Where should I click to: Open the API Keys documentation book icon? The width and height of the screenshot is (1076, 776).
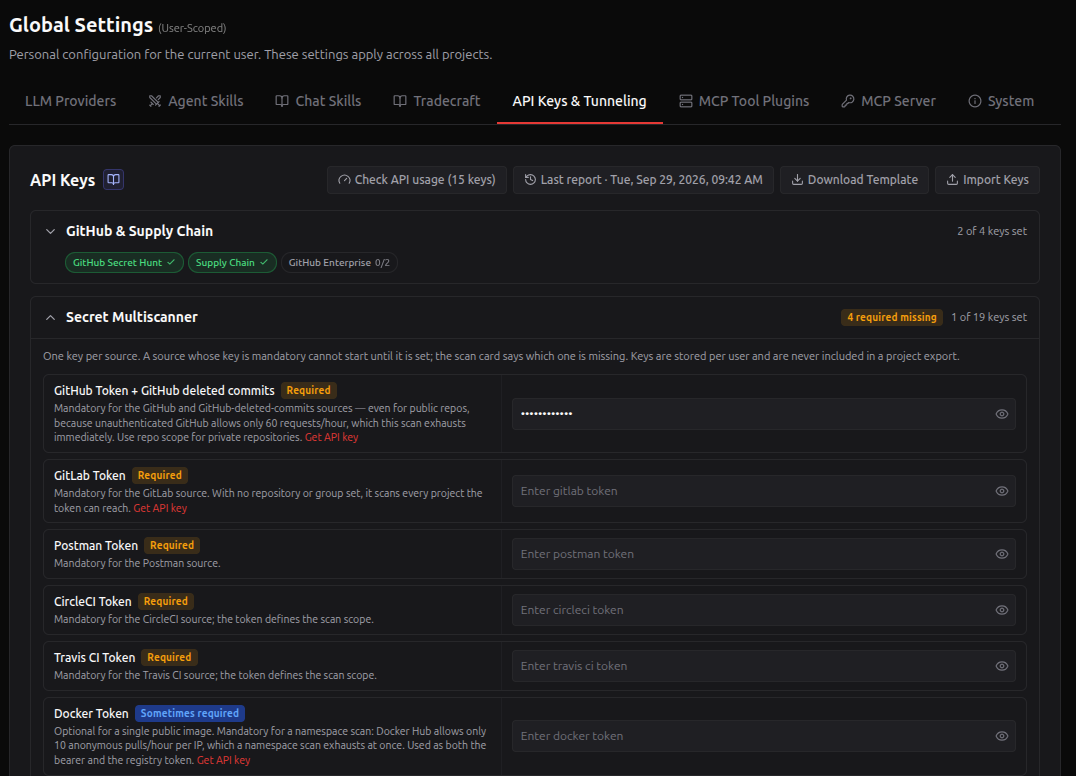(113, 180)
